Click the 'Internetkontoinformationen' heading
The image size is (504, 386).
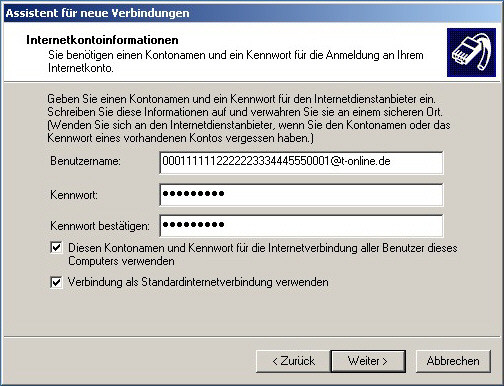point(102,40)
